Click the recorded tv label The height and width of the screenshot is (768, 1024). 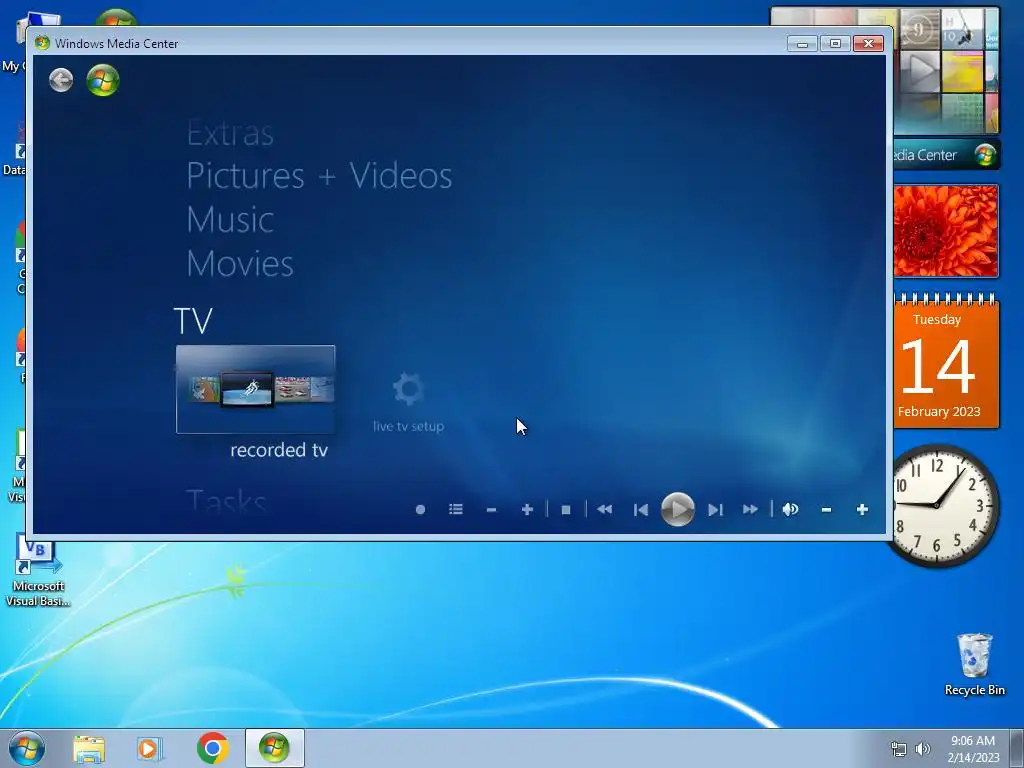[x=279, y=450]
